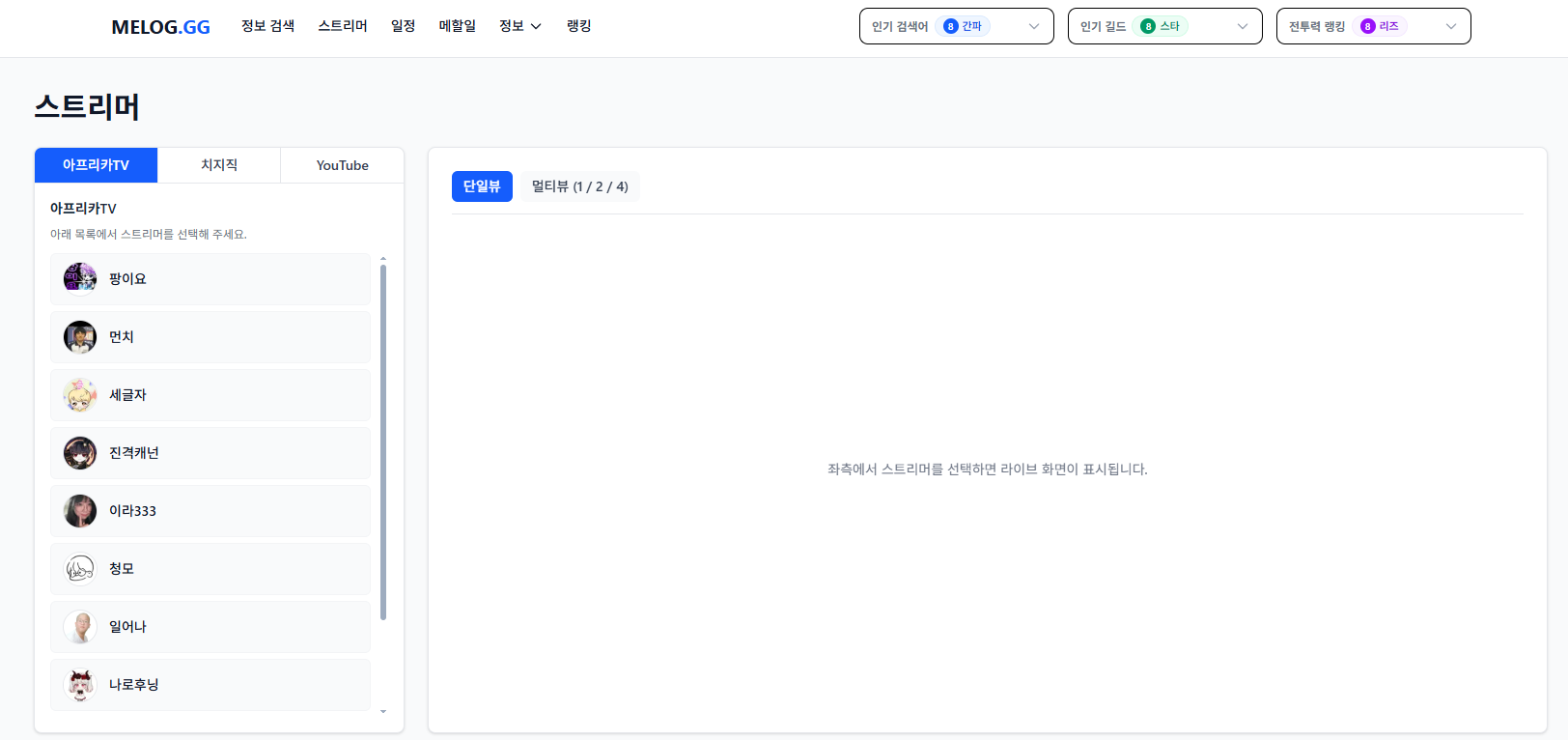Open the MELOG.GG home logo

[160, 27]
